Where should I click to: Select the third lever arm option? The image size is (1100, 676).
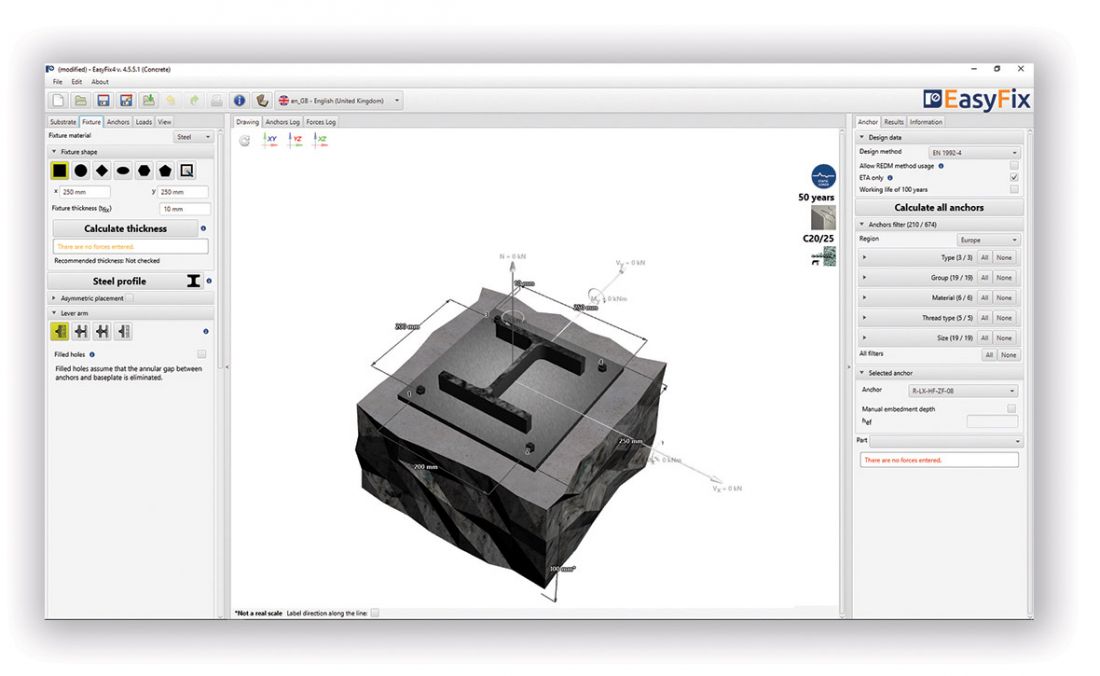tap(102, 331)
